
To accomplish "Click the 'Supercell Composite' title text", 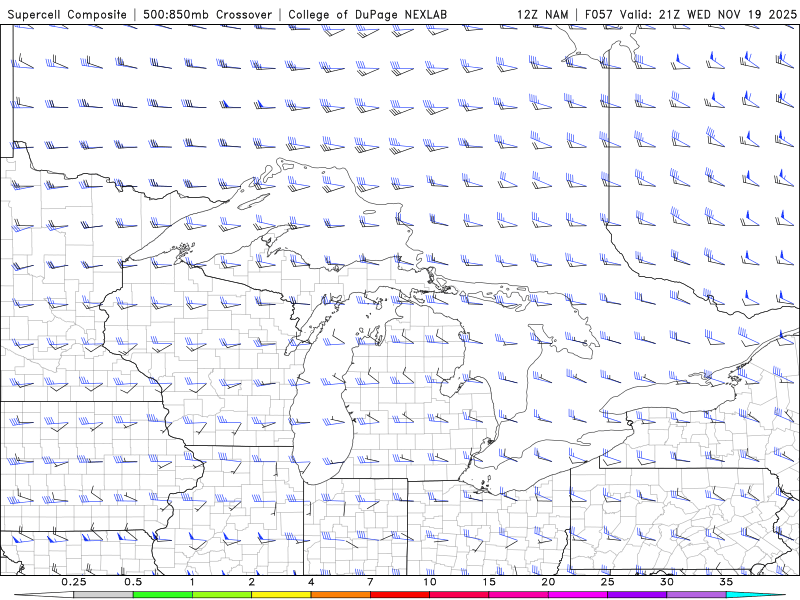I will click(67, 14).
